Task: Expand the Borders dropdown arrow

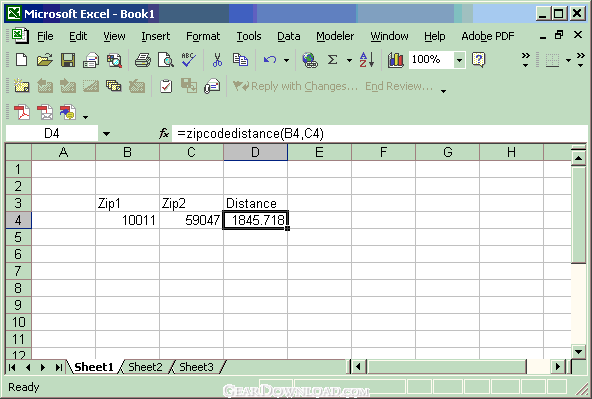Action: coord(568,60)
